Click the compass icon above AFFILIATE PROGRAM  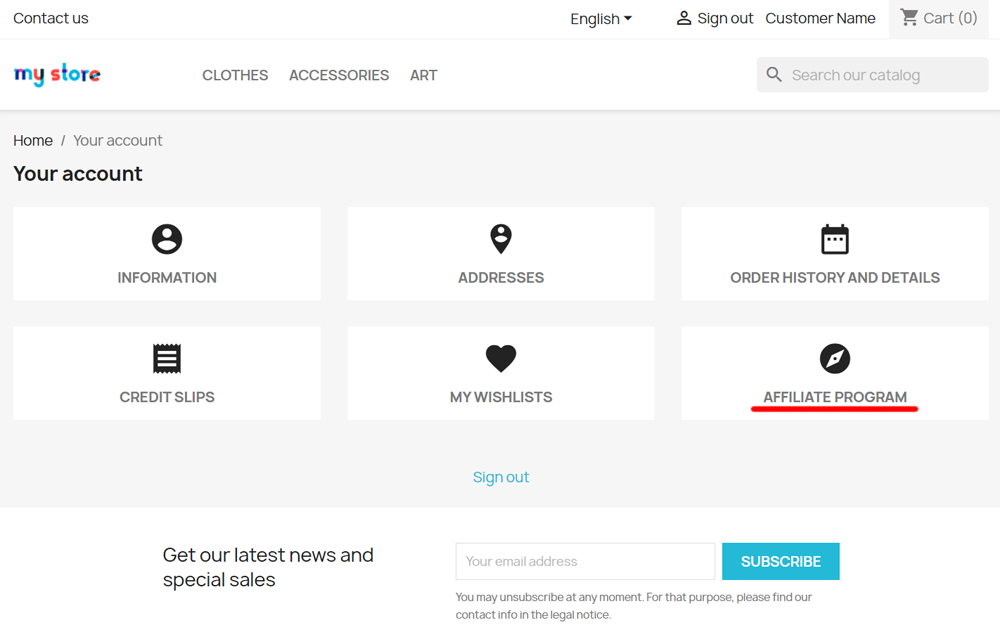tap(835, 358)
